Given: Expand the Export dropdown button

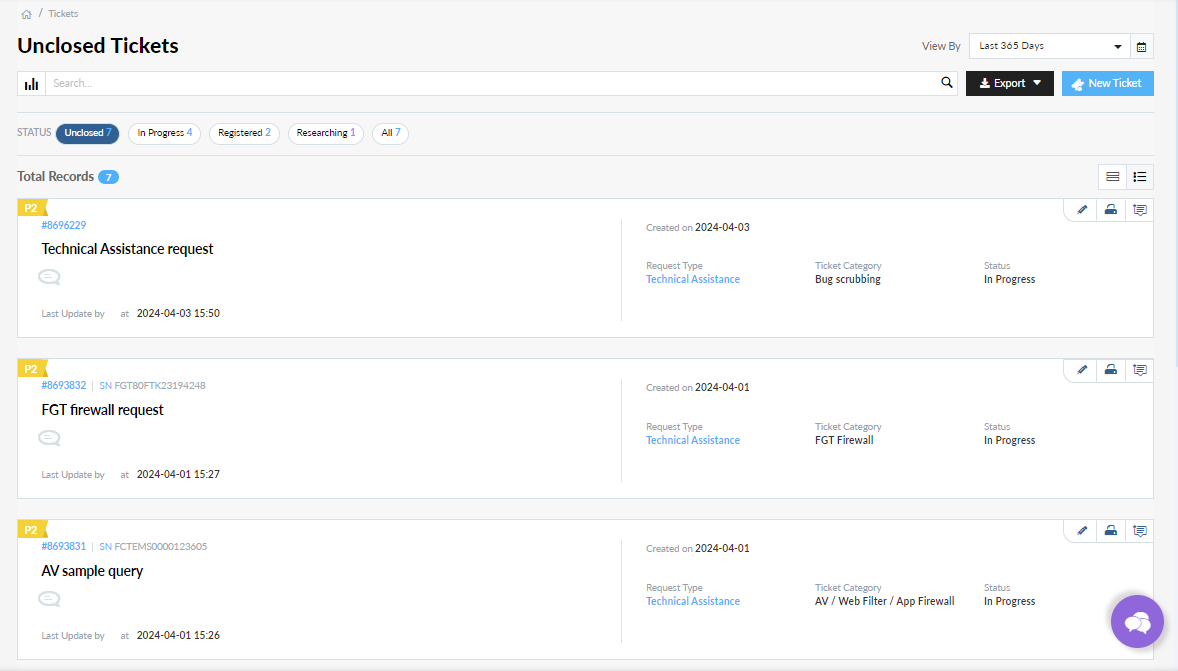Looking at the screenshot, I should click(1010, 83).
